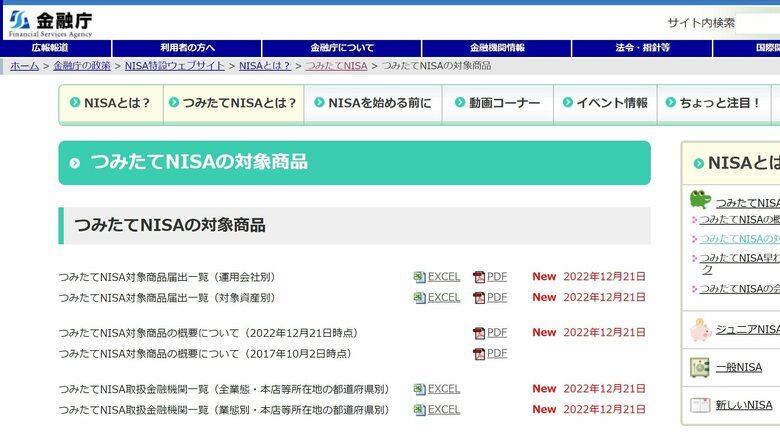
Task: Download EXCEL for 取扱金融機関一覧（業態別）
Action: [x=444, y=410]
